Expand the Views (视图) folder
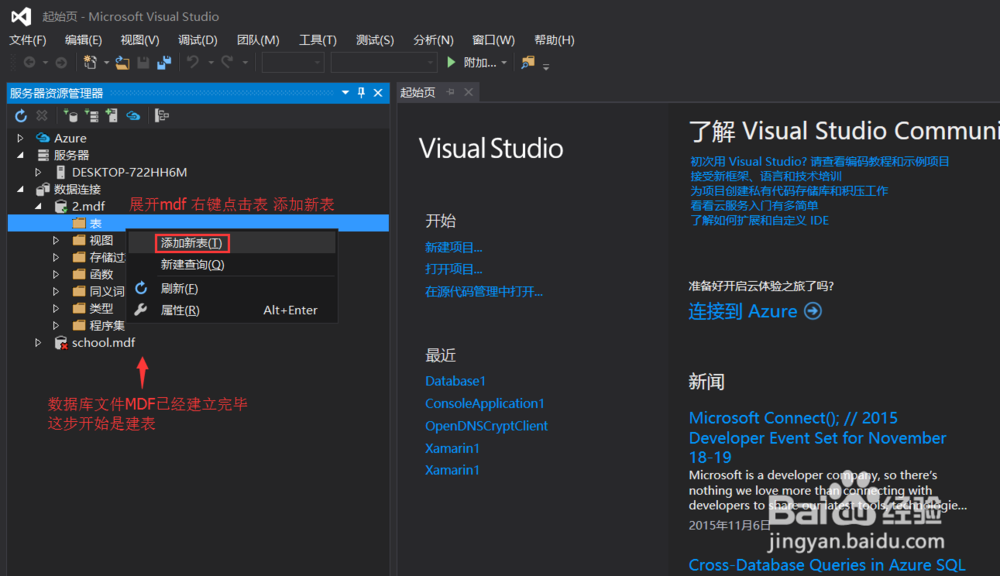 [x=56, y=240]
